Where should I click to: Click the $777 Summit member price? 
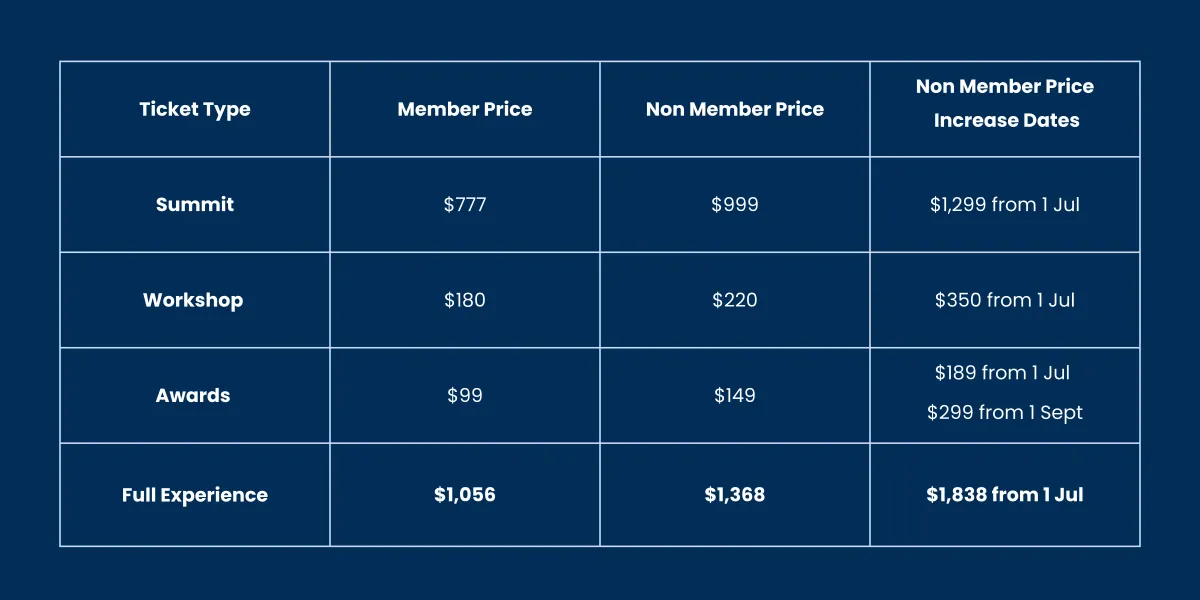tap(465, 204)
